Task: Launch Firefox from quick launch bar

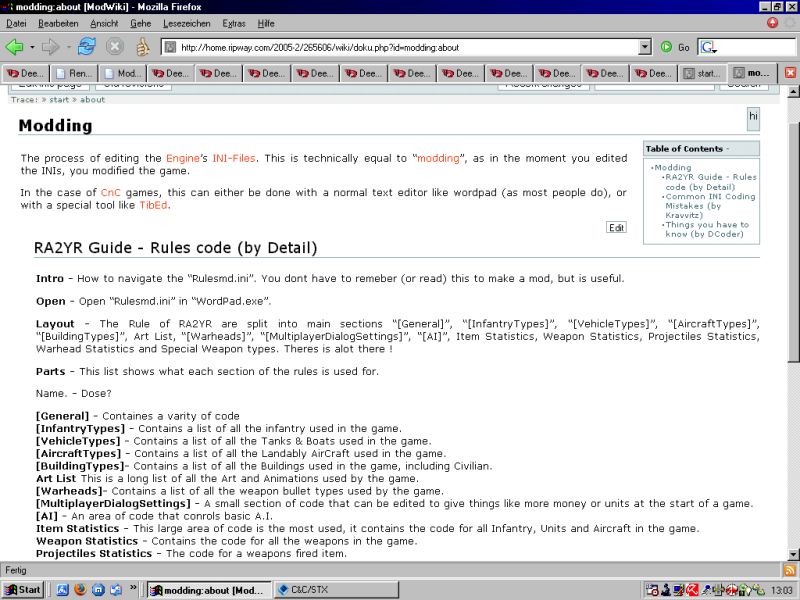Action: click(x=80, y=590)
